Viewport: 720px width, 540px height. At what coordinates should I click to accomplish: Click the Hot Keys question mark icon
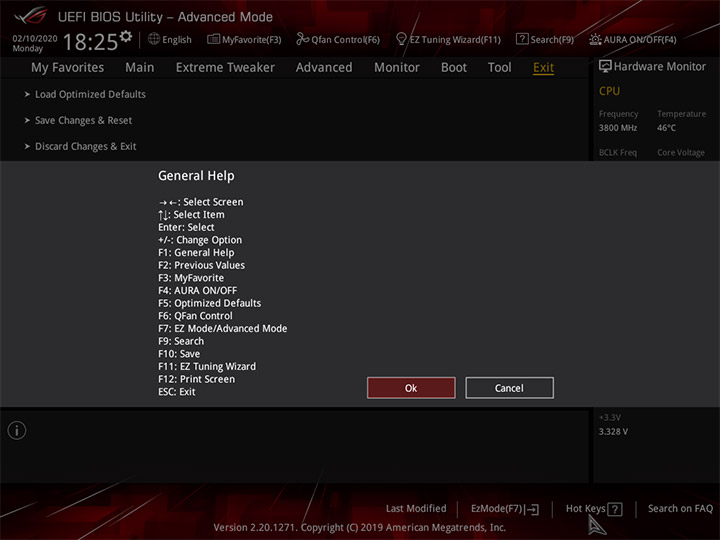point(615,509)
